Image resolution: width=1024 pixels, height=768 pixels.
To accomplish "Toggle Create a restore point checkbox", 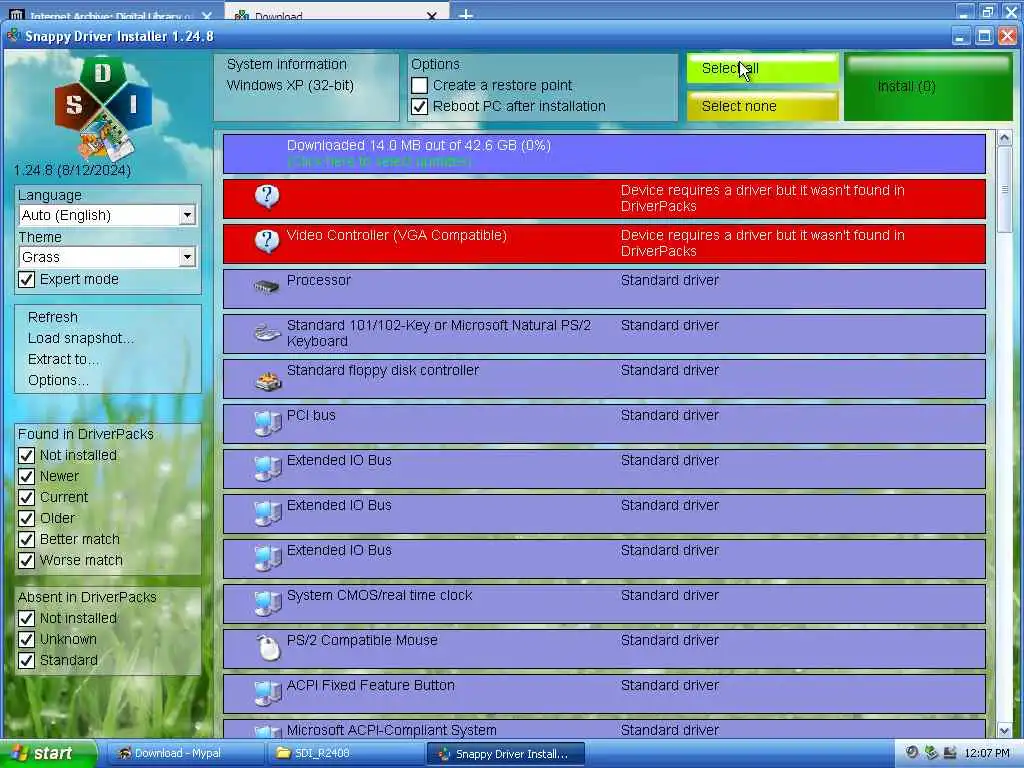I will coord(419,86).
